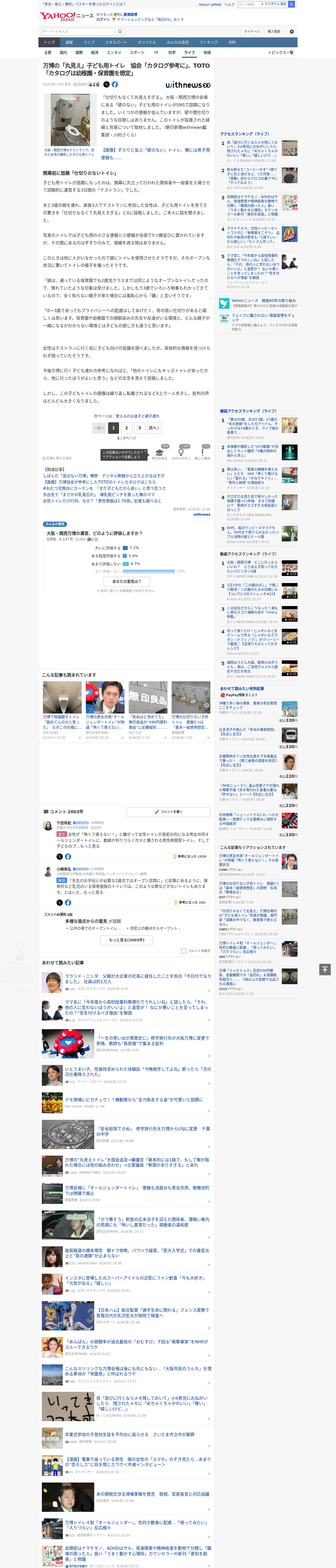The image size is (336, 1568).
Task: Open the 速報 navigation tab
Action: pos(69,43)
